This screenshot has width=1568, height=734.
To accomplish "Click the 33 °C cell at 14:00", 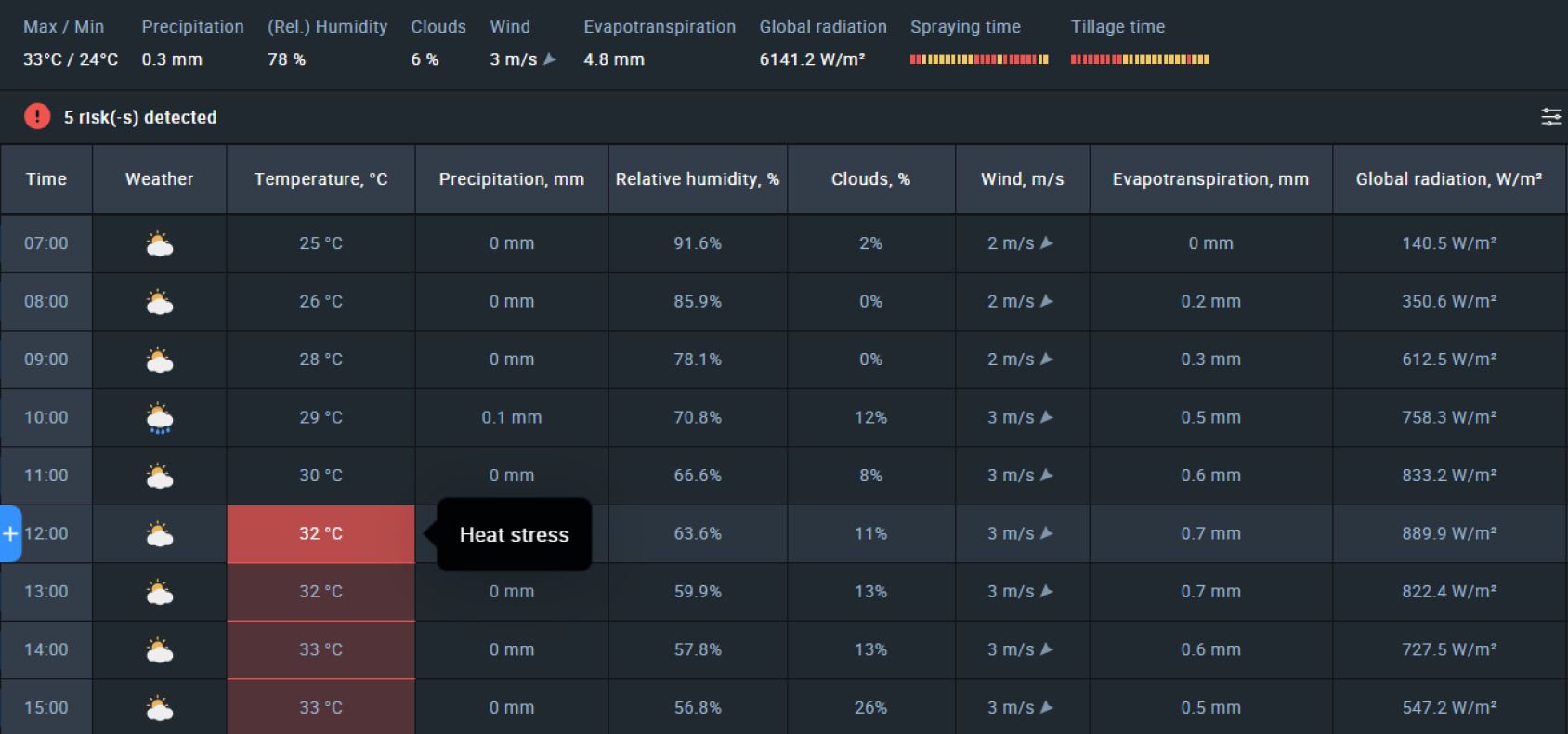I will 321,650.
